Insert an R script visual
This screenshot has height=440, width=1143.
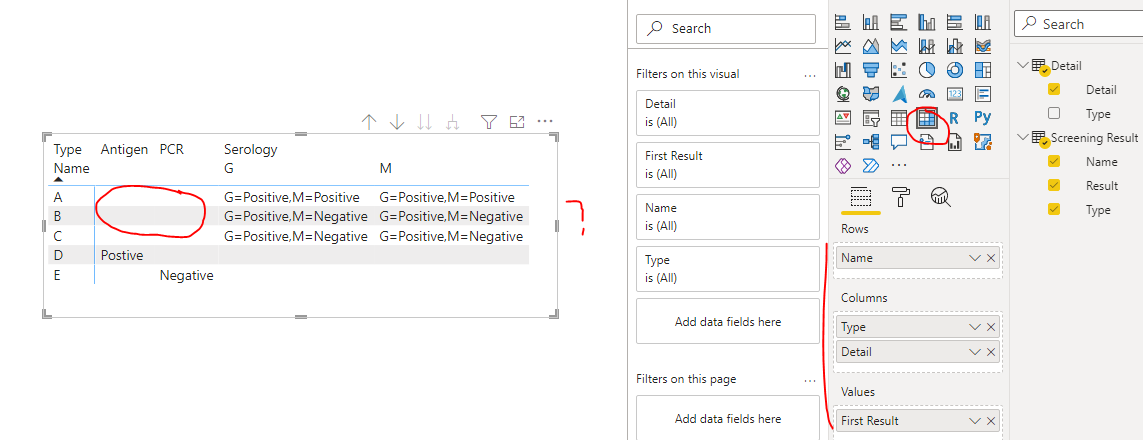click(954, 117)
